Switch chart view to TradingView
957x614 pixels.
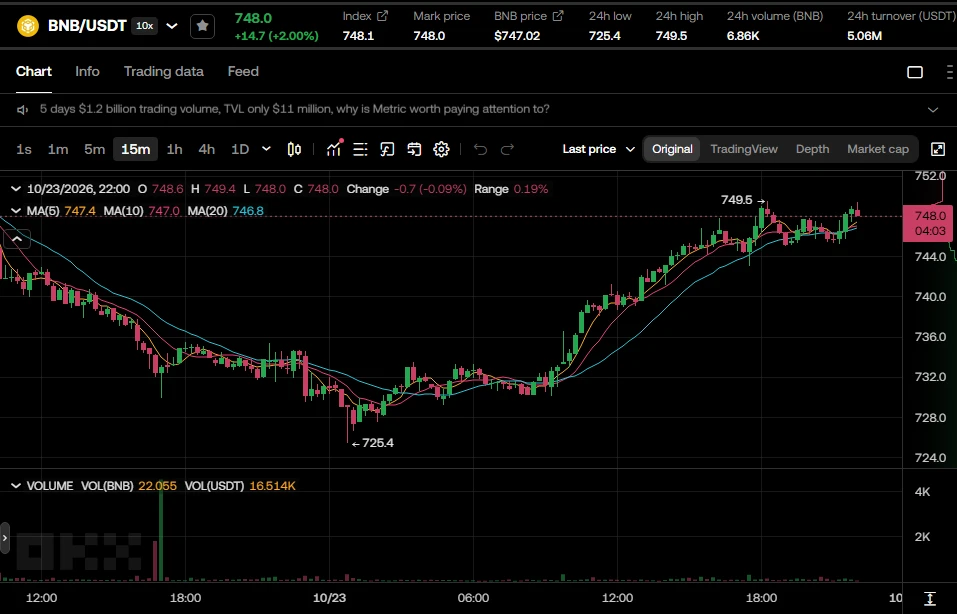(x=744, y=150)
